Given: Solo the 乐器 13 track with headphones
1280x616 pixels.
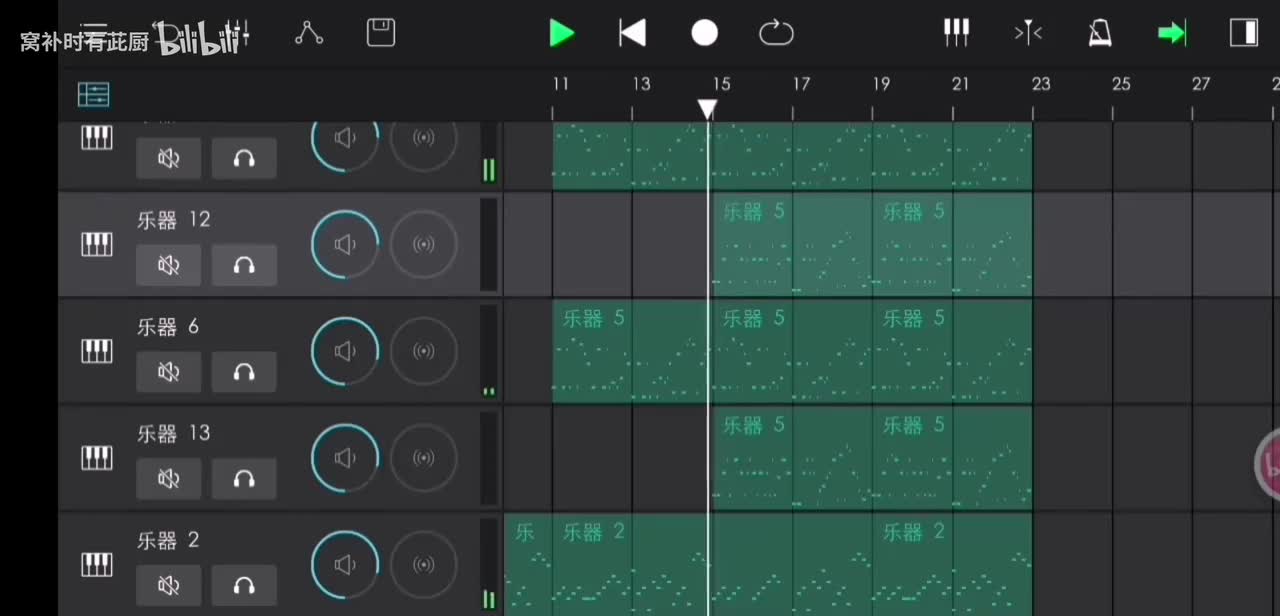Looking at the screenshot, I should click(244, 479).
